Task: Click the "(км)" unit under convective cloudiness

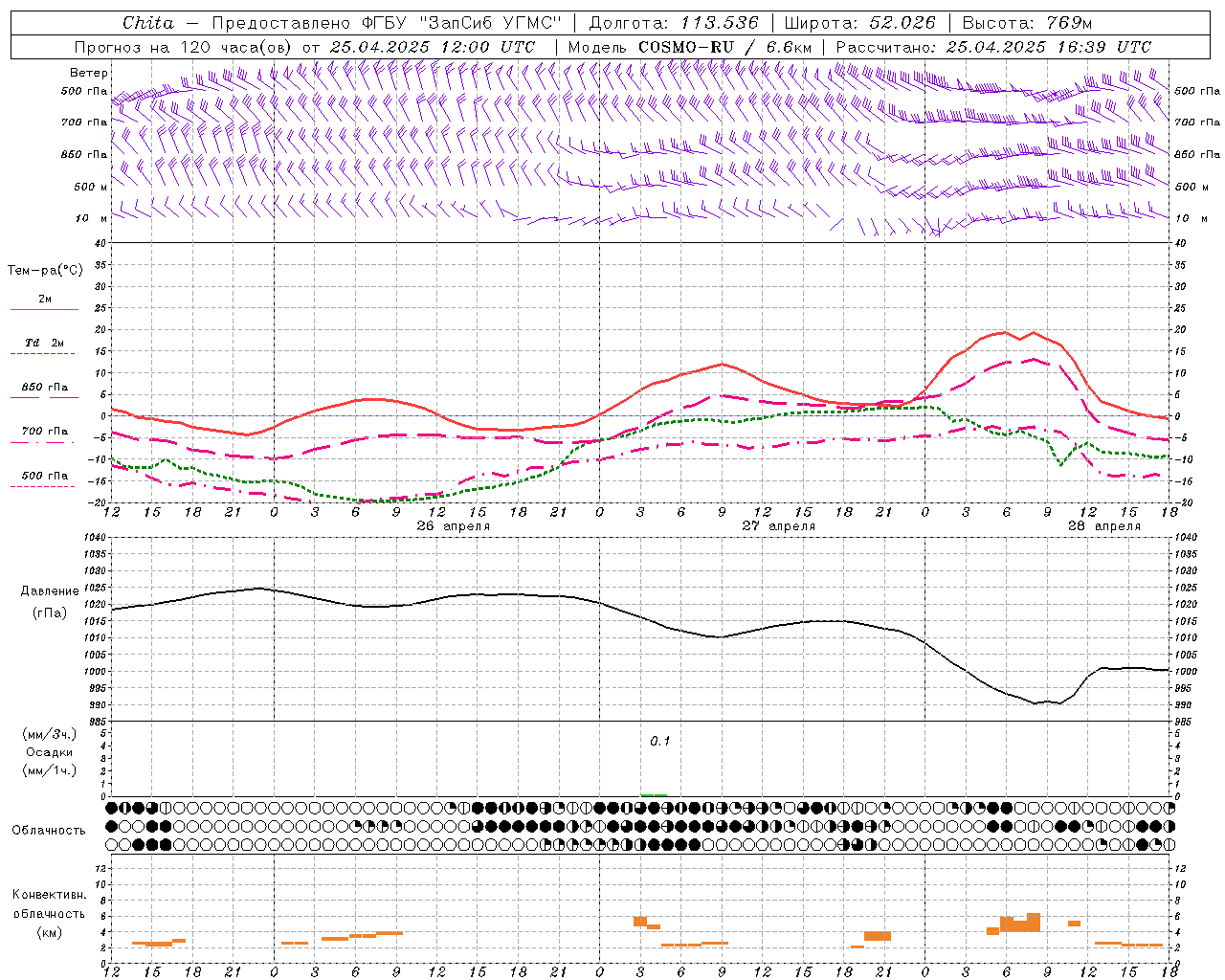Action: (x=49, y=932)
